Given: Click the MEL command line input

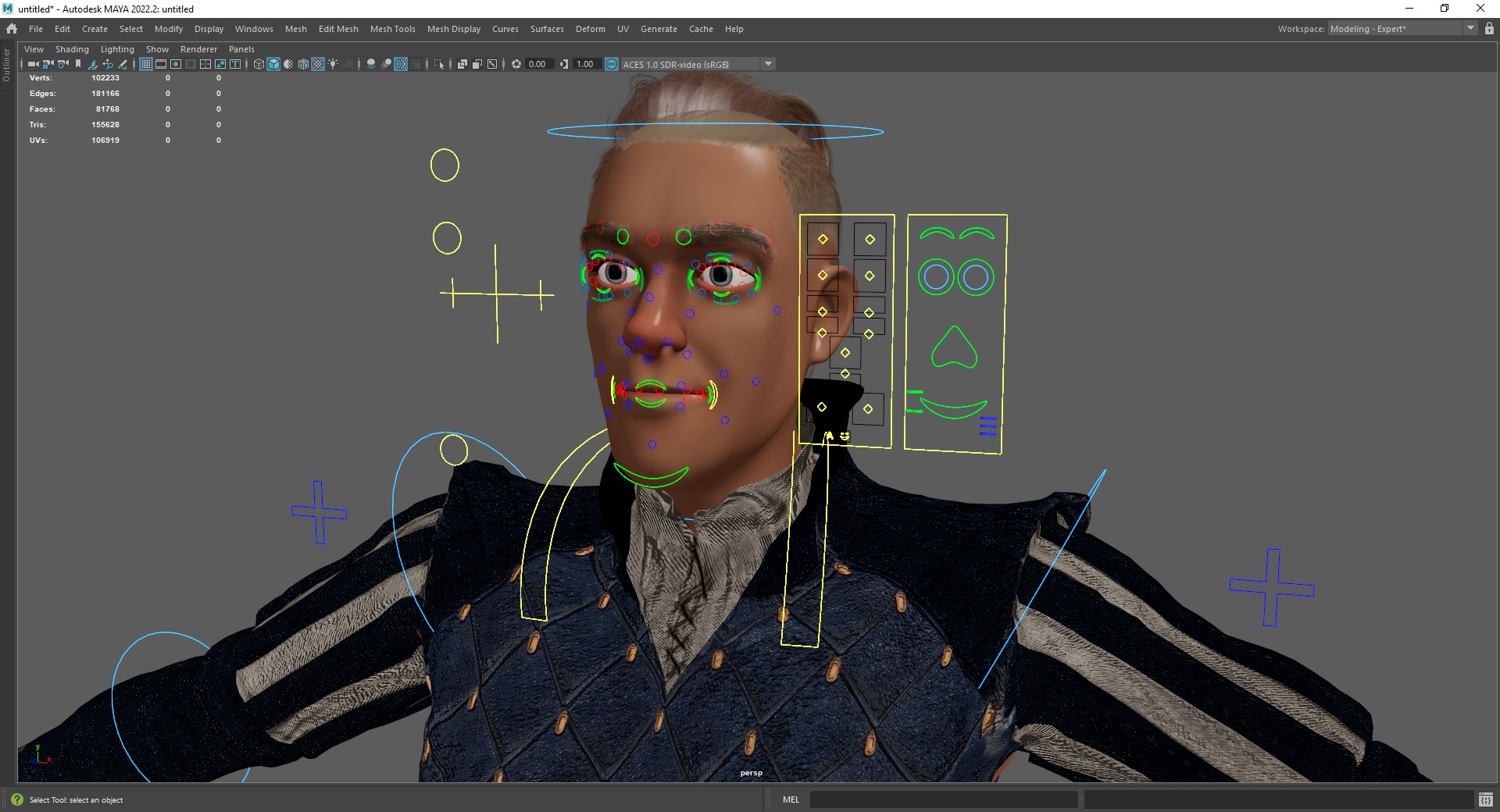Looking at the screenshot, I should coord(944,800).
